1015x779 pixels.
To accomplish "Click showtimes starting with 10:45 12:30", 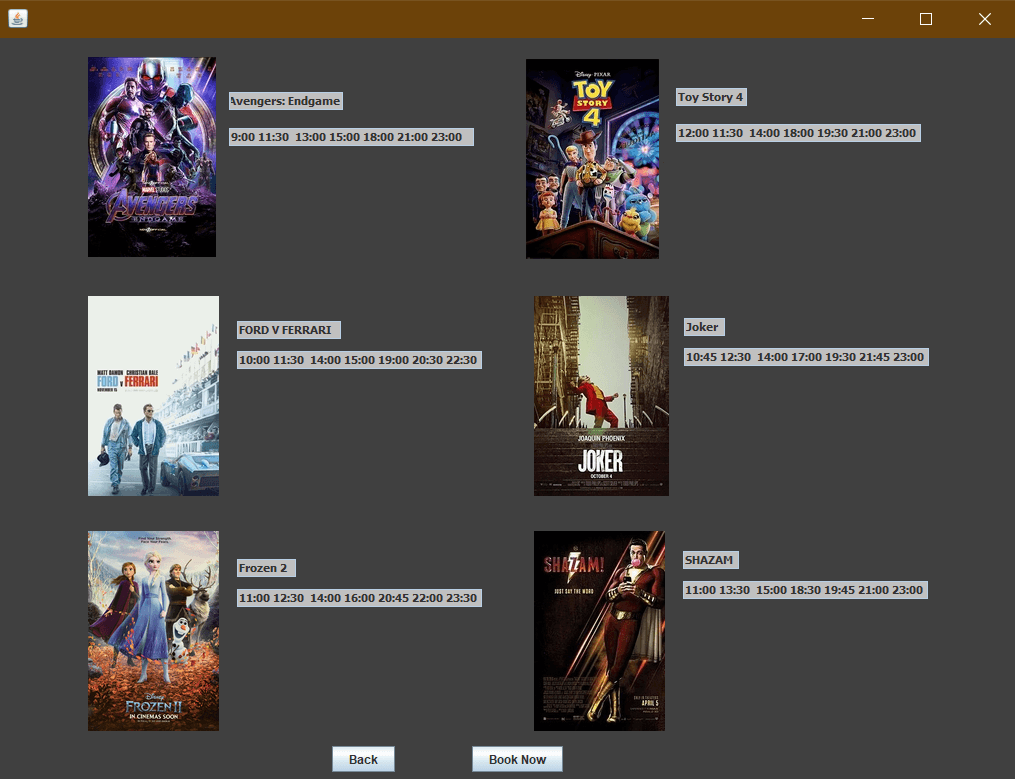I will [x=807, y=357].
